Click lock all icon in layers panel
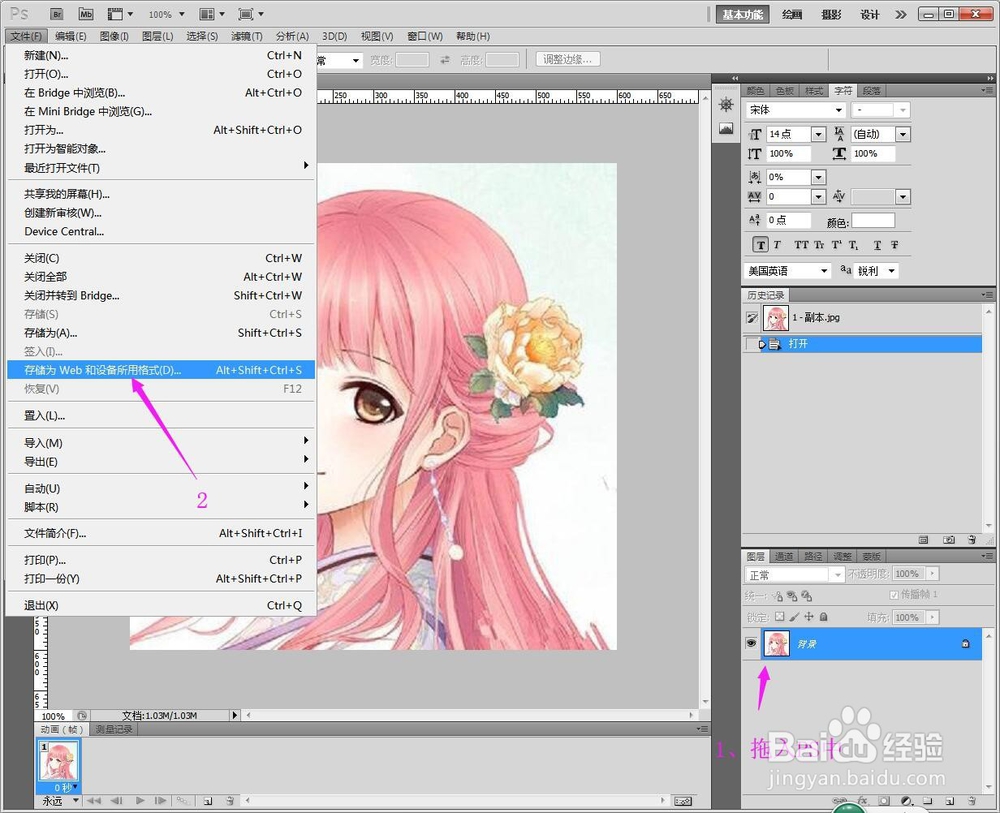This screenshot has height=813, width=1000. (823, 617)
